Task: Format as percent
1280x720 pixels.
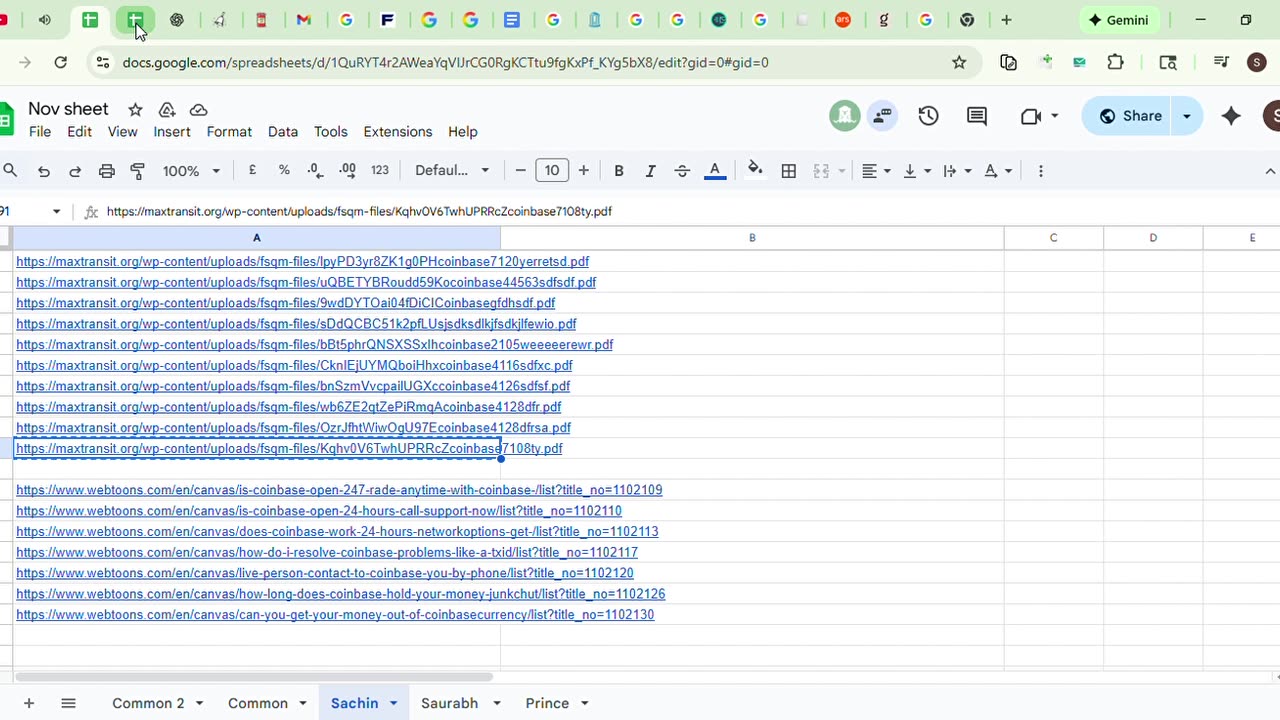Action: (284, 170)
